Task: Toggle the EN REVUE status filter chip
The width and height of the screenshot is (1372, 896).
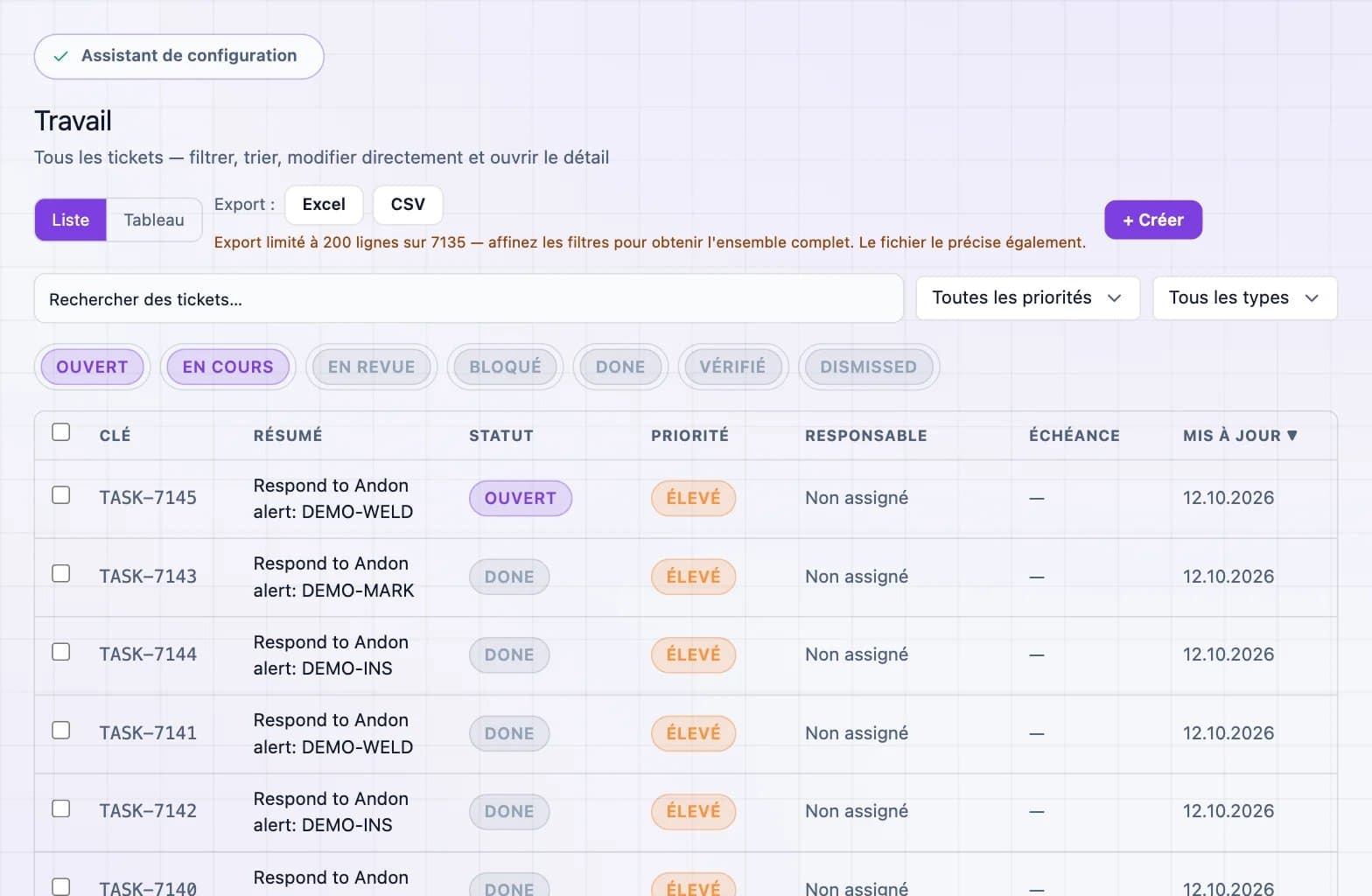Action: coord(371,367)
